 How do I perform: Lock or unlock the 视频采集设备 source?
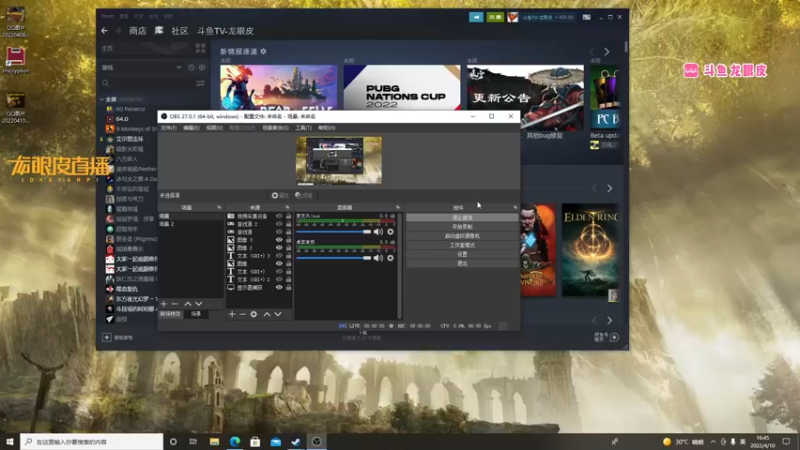[x=288, y=216]
